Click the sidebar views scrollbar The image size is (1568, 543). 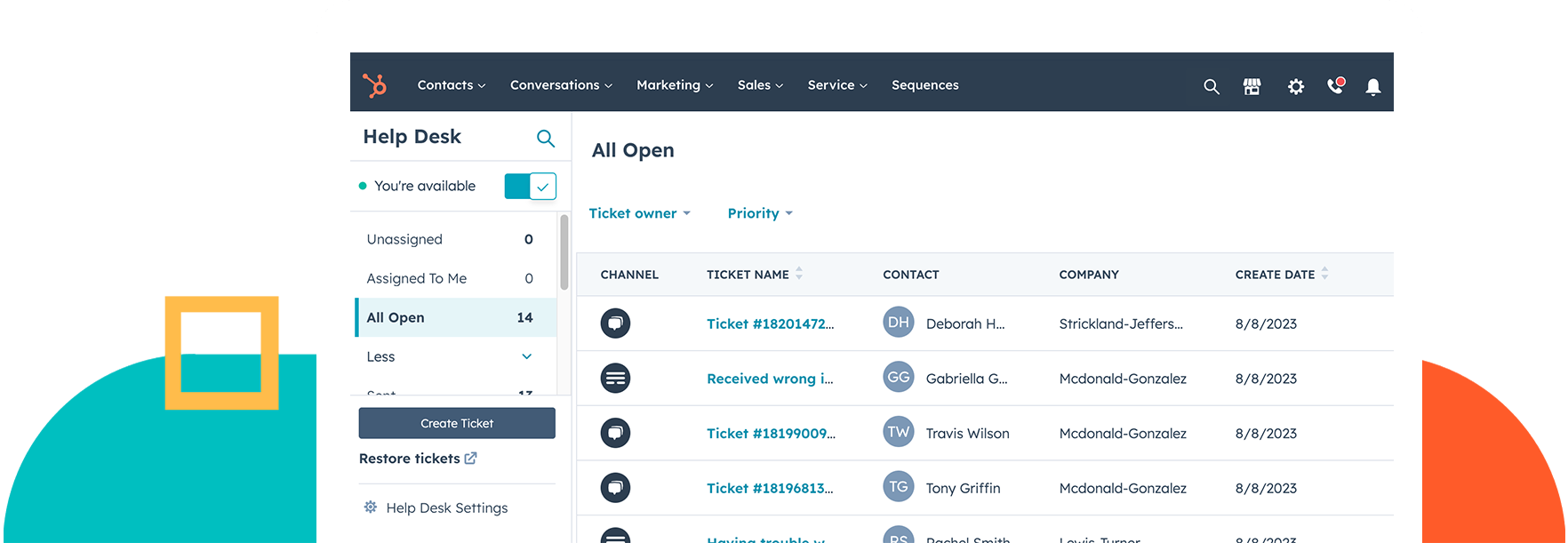(564, 252)
